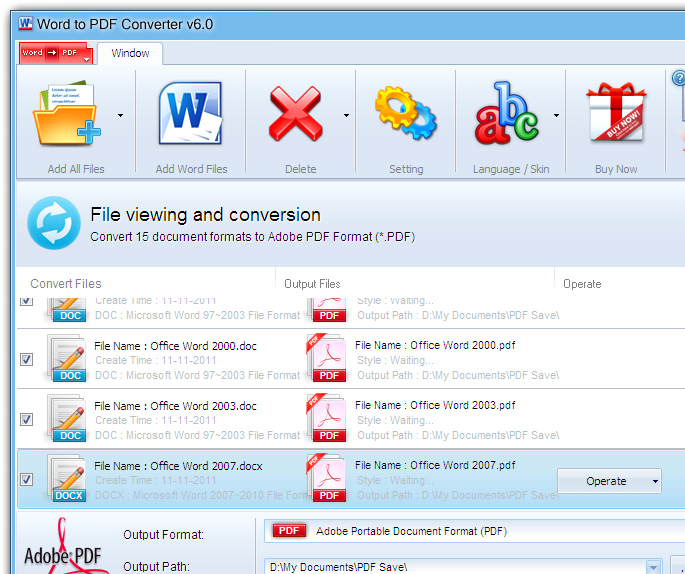Toggle the checkbox of the topmost cut-off row
The image size is (685, 574).
(x=27, y=301)
